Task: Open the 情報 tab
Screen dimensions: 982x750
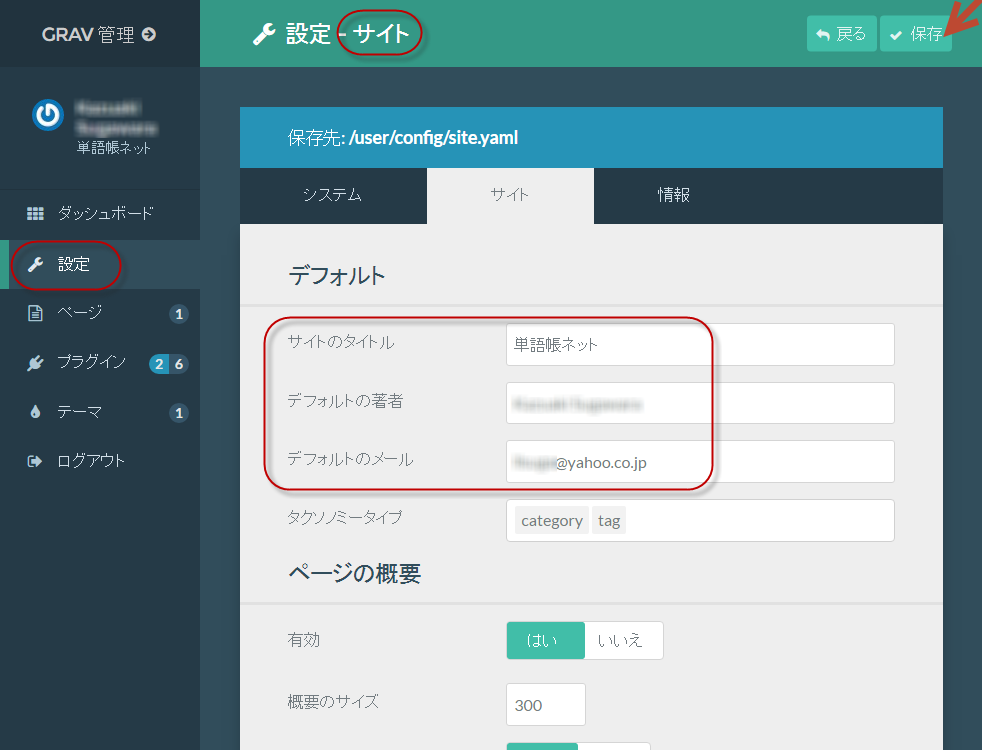Action: [x=673, y=196]
